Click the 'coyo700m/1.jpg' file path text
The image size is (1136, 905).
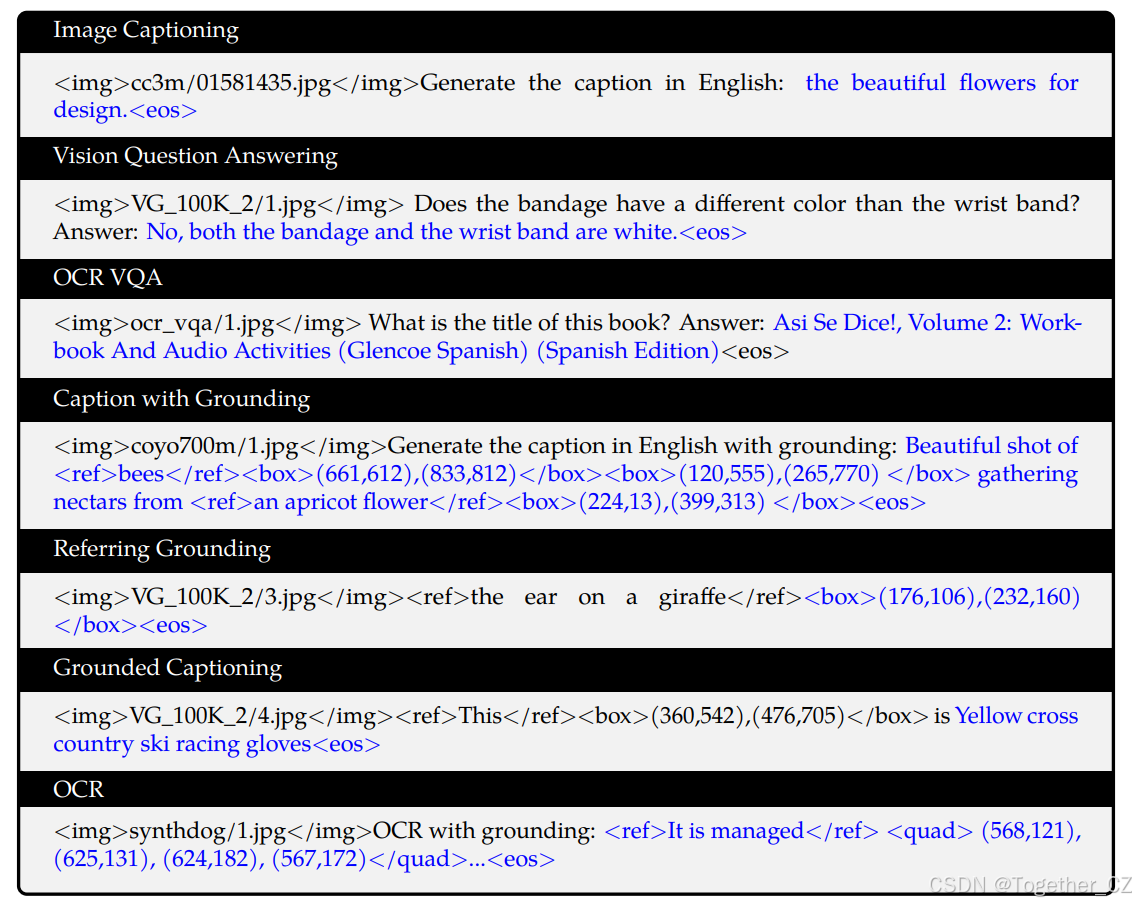(x=214, y=447)
